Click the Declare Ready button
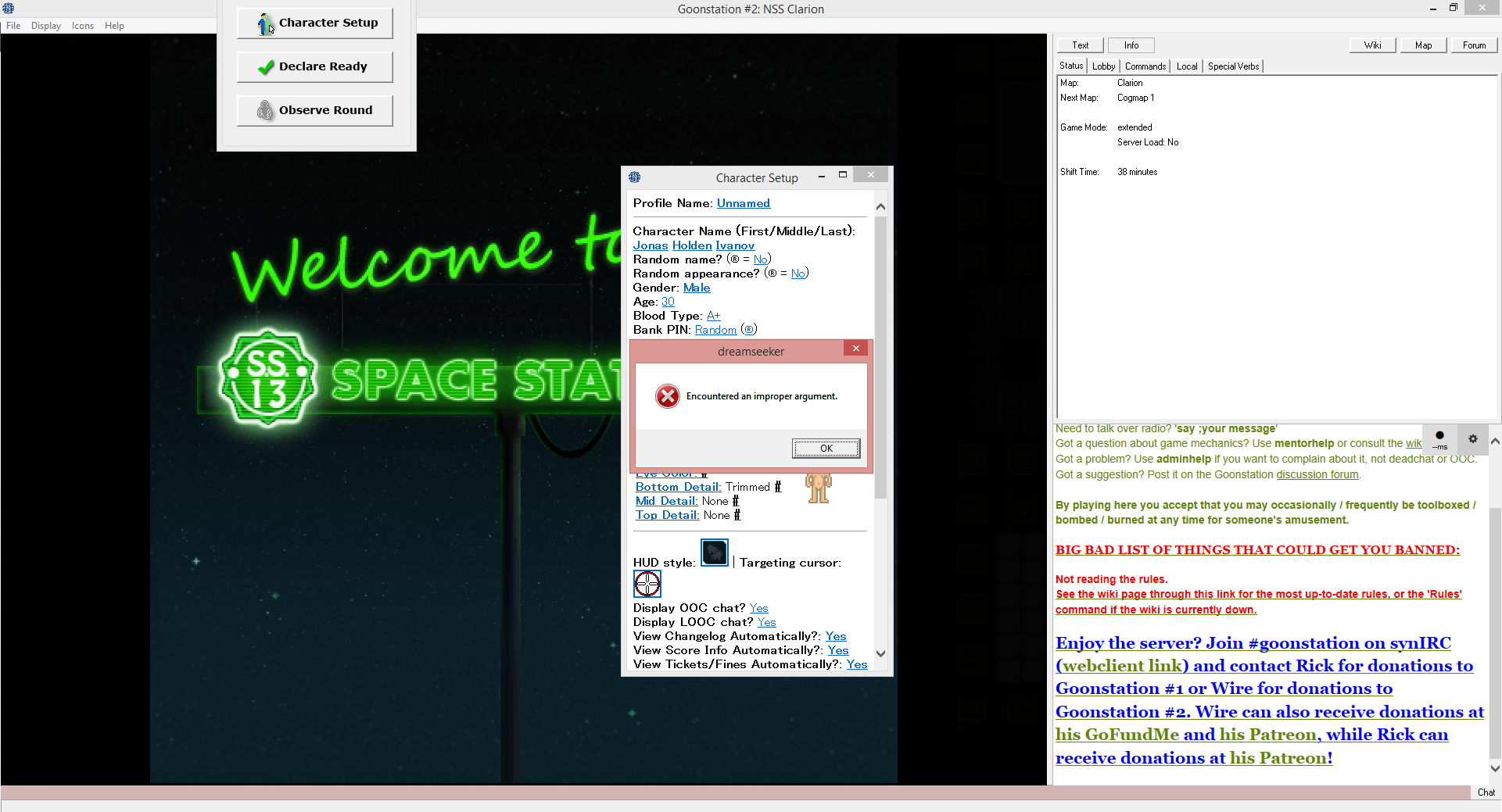This screenshot has height=812, width=1502. point(315,66)
